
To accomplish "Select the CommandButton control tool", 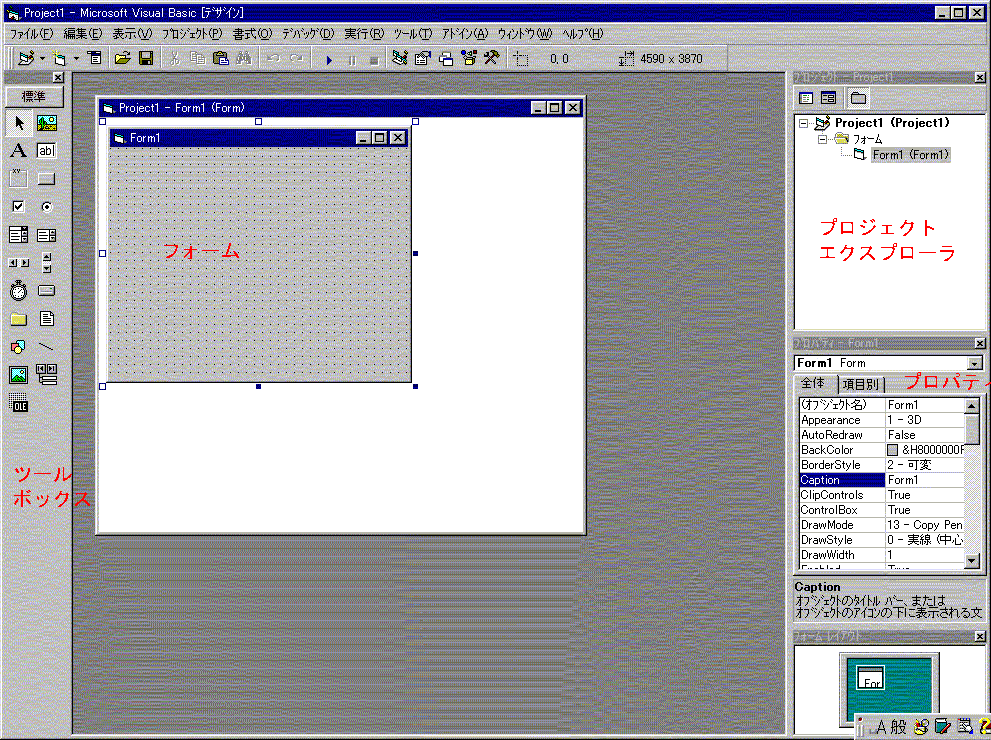I will pyautogui.click(x=46, y=179).
